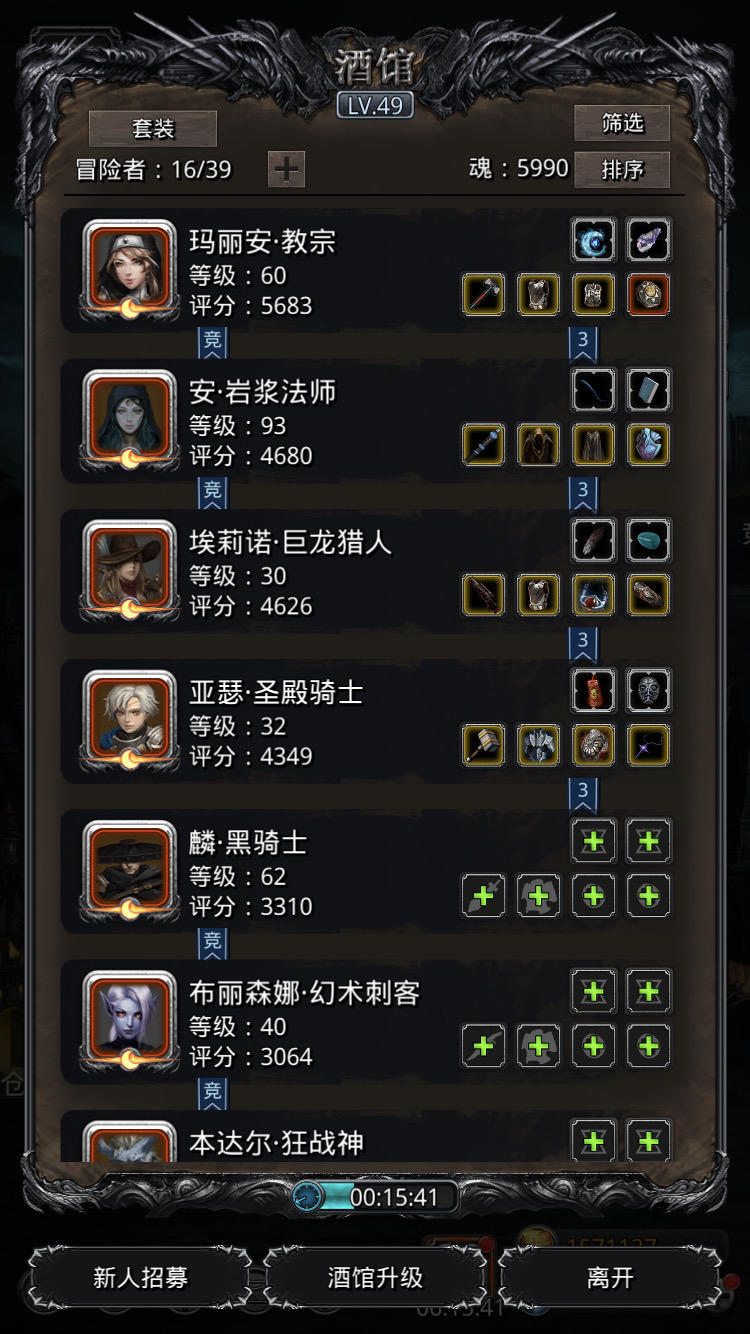
Task: Add equipment to 麟·黑骑士's empty weapon slot
Action: point(484,896)
